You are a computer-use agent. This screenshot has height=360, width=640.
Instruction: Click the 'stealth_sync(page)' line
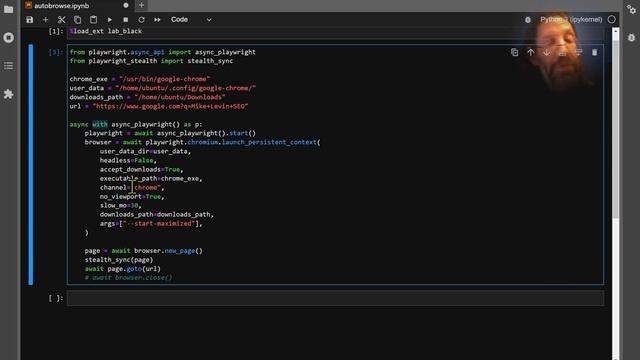119,260
